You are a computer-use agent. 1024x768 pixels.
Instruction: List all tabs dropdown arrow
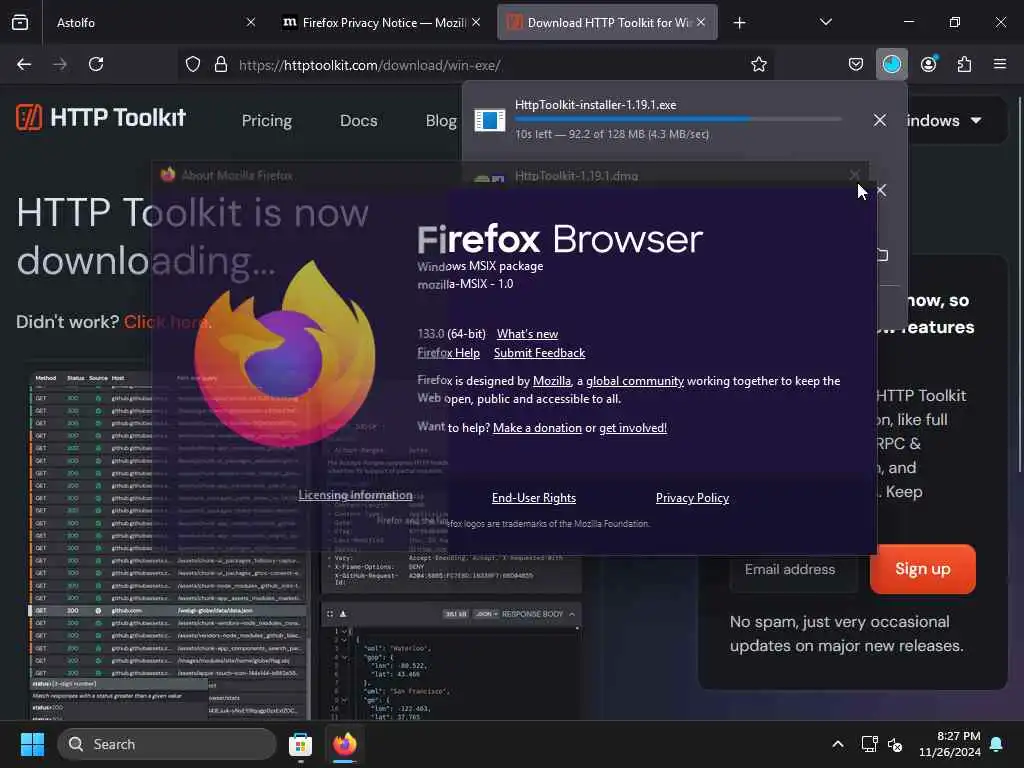click(825, 23)
